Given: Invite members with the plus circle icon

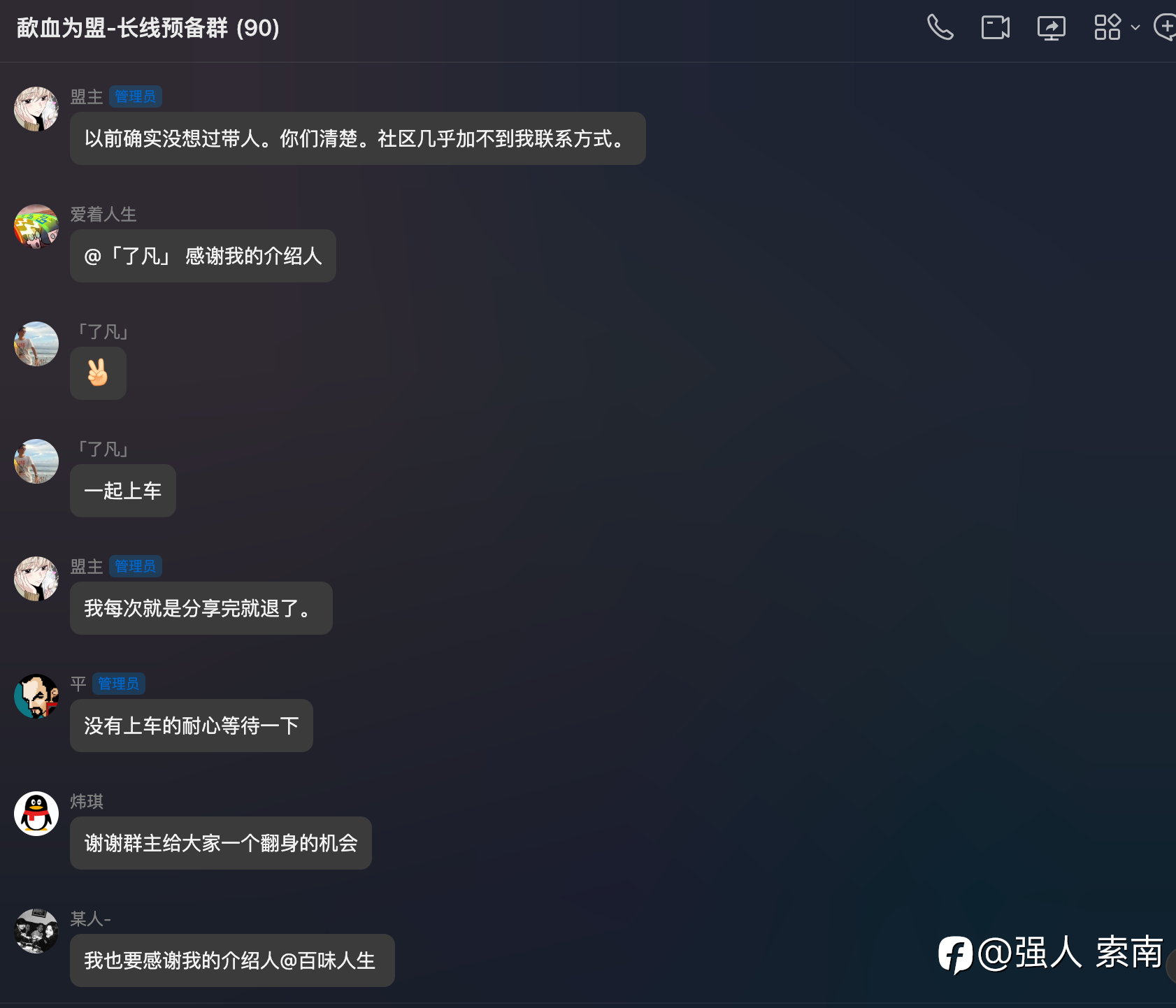Looking at the screenshot, I should pos(1166,27).
